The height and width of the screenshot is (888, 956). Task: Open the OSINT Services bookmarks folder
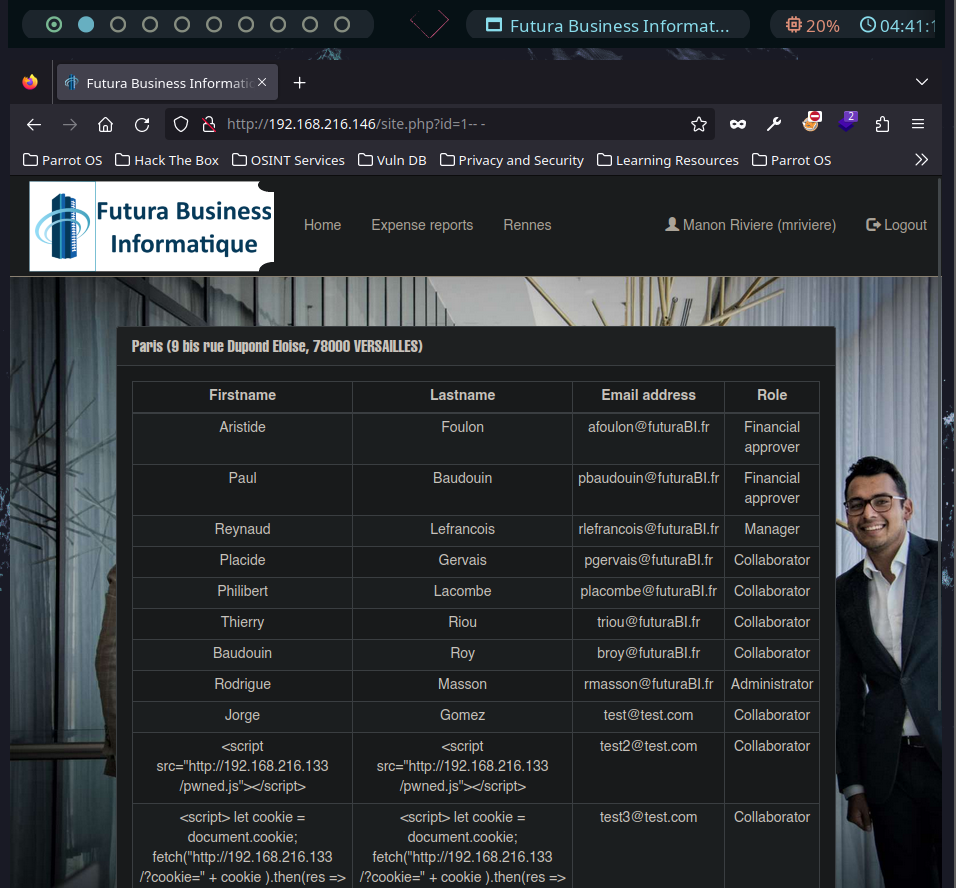click(x=288, y=160)
